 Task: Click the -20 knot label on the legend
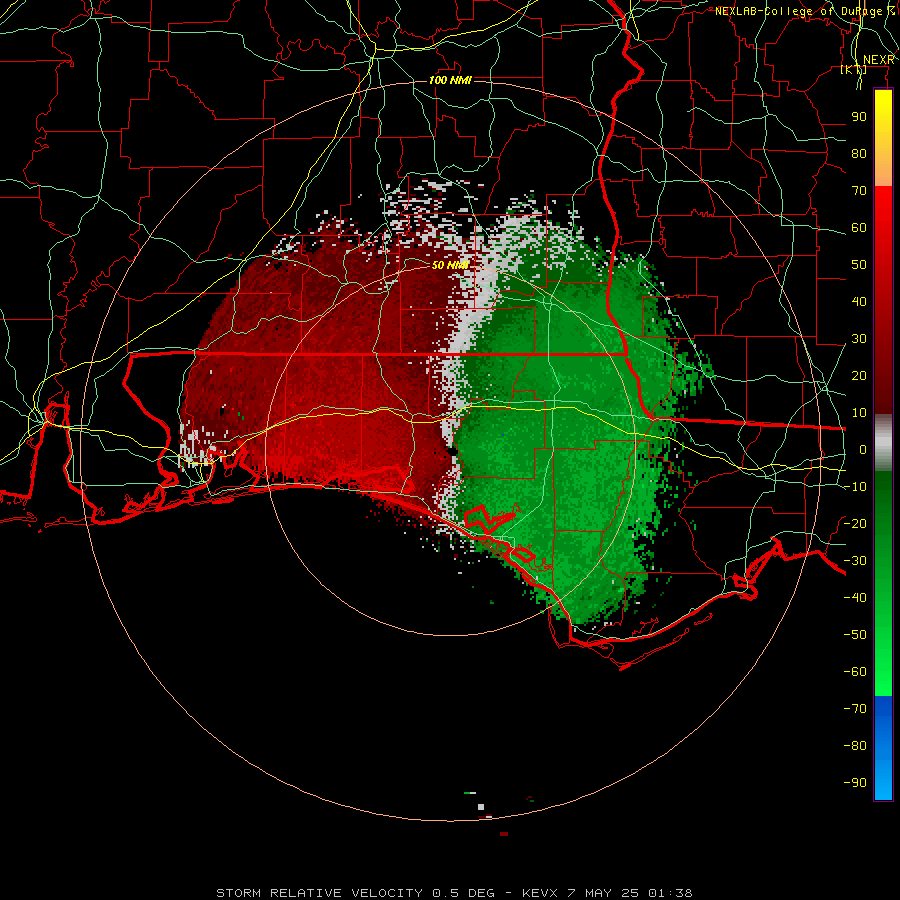[855, 524]
